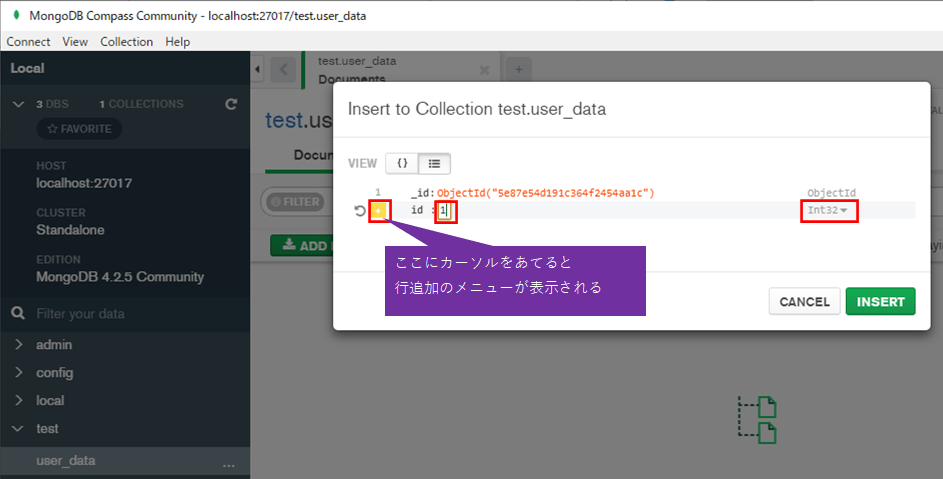The image size is (943, 479).
Task: Click the ADD DATA green button
Action: [302, 246]
